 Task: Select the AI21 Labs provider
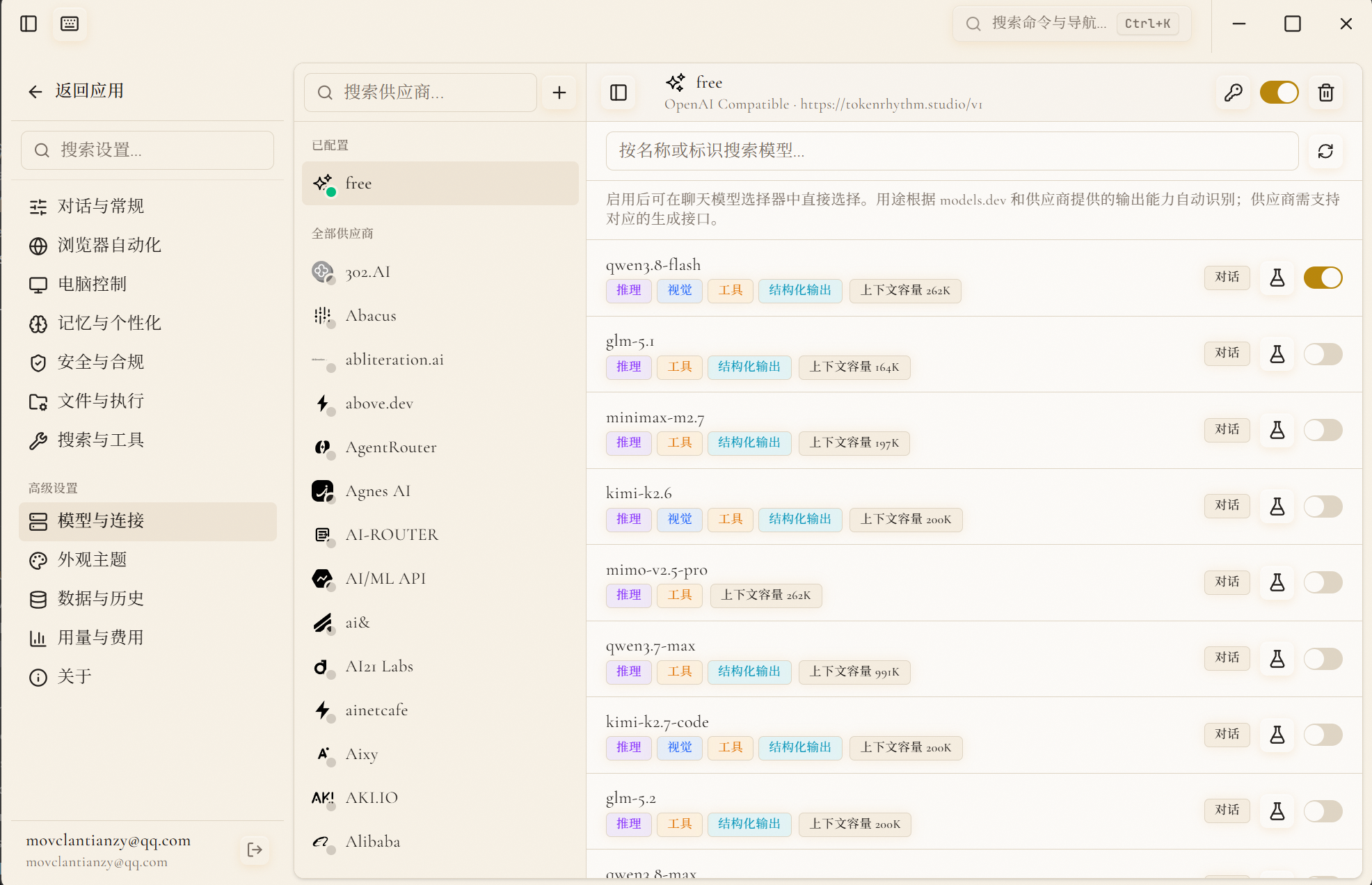coord(440,667)
